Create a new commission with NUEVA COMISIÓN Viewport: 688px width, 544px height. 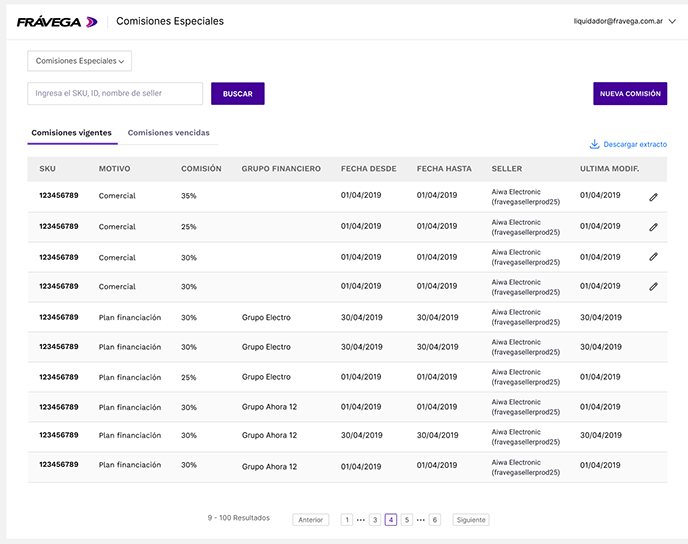pos(630,93)
